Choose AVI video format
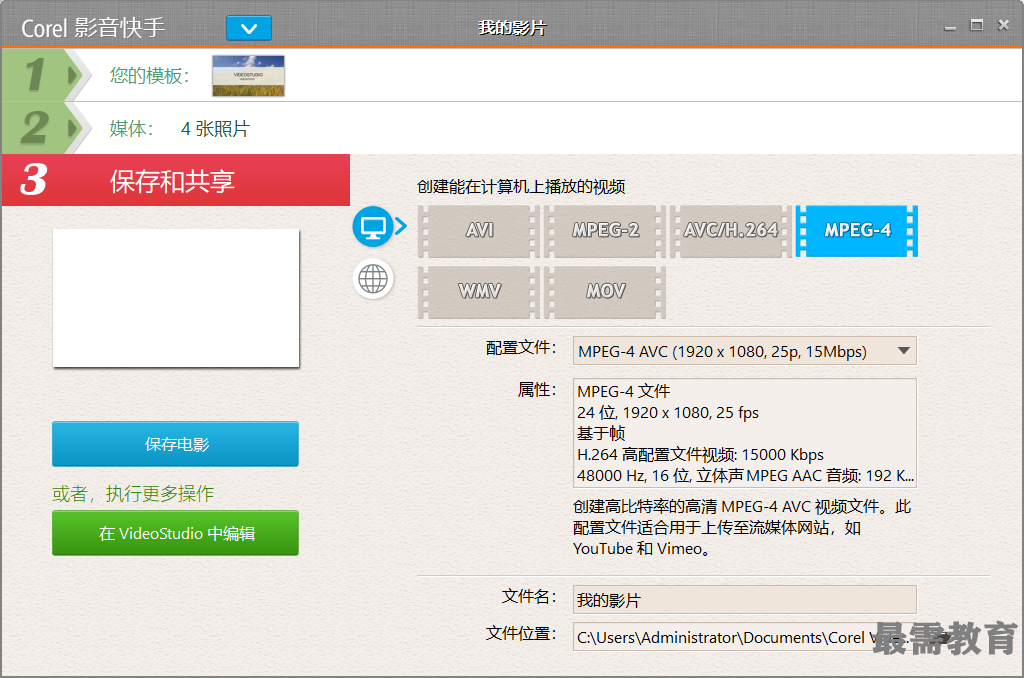 pyautogui.click(x=479, y=231)
